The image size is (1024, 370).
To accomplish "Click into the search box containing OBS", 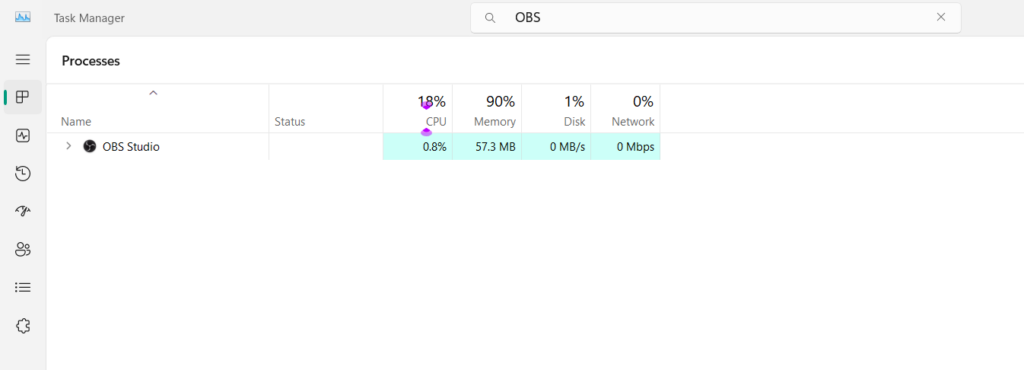I will coord(715,18).
